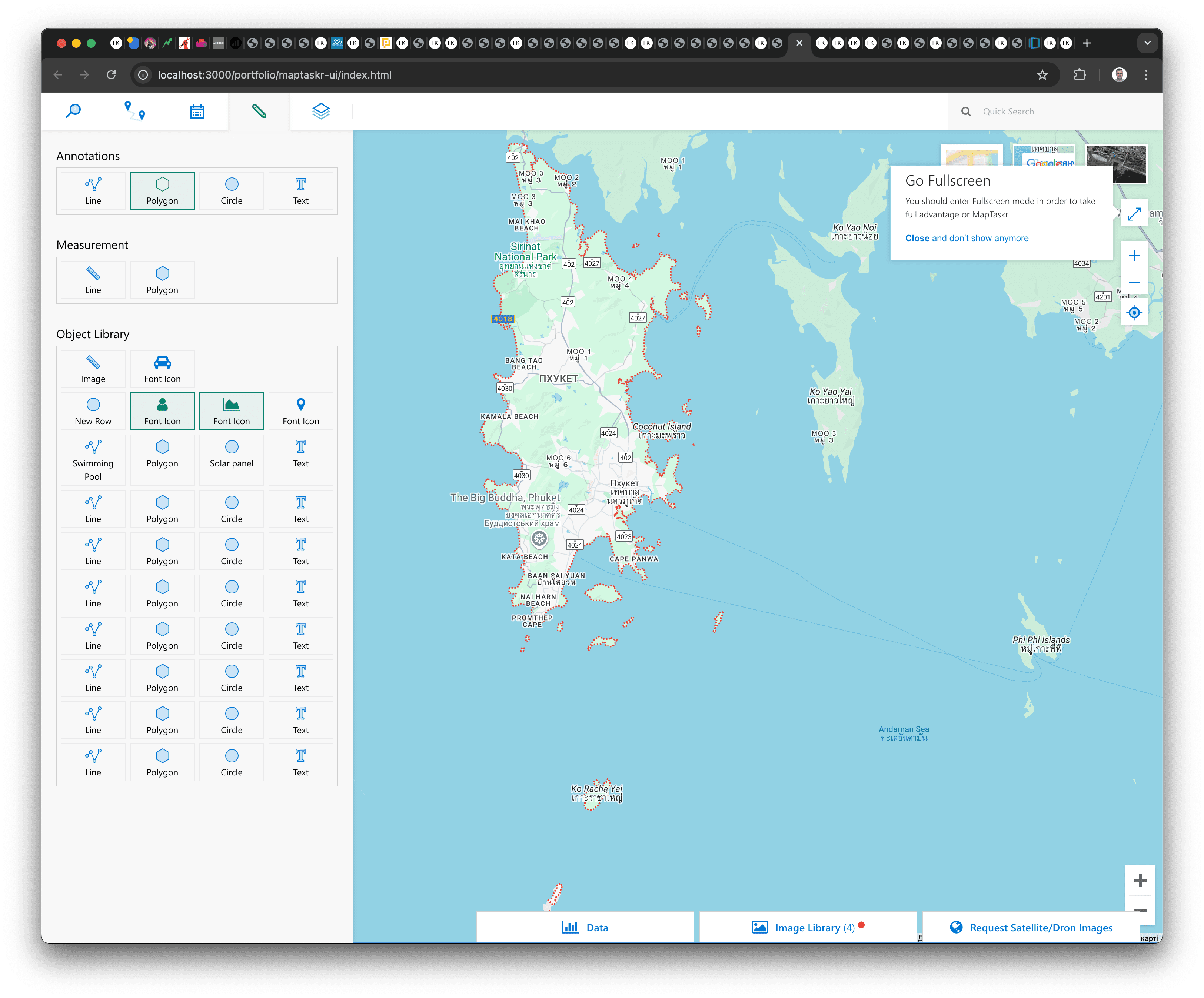Click Close and don't show anymore
This screenshot has width=1204, height=998.
pos(967,238)
